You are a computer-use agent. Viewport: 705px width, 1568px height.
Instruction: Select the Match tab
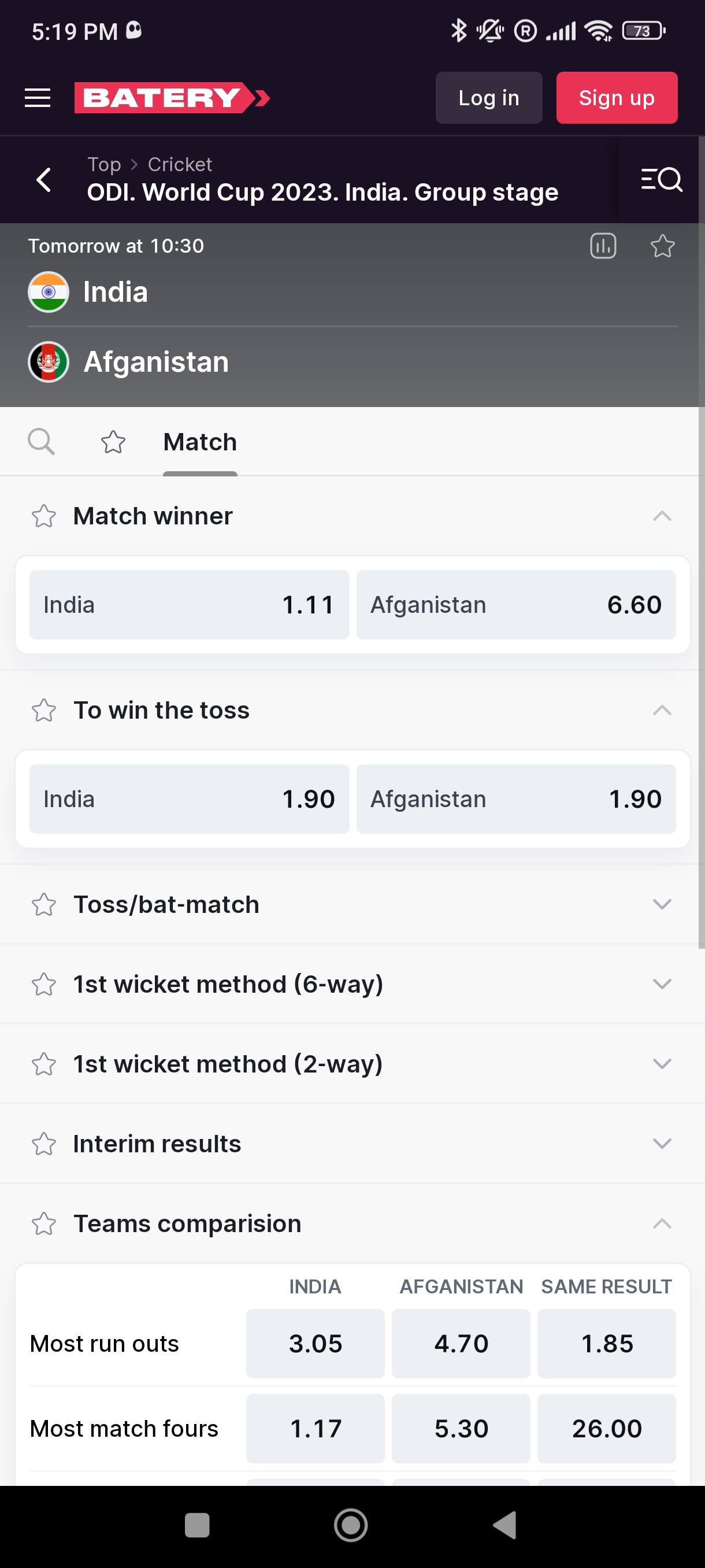[200, 442]
